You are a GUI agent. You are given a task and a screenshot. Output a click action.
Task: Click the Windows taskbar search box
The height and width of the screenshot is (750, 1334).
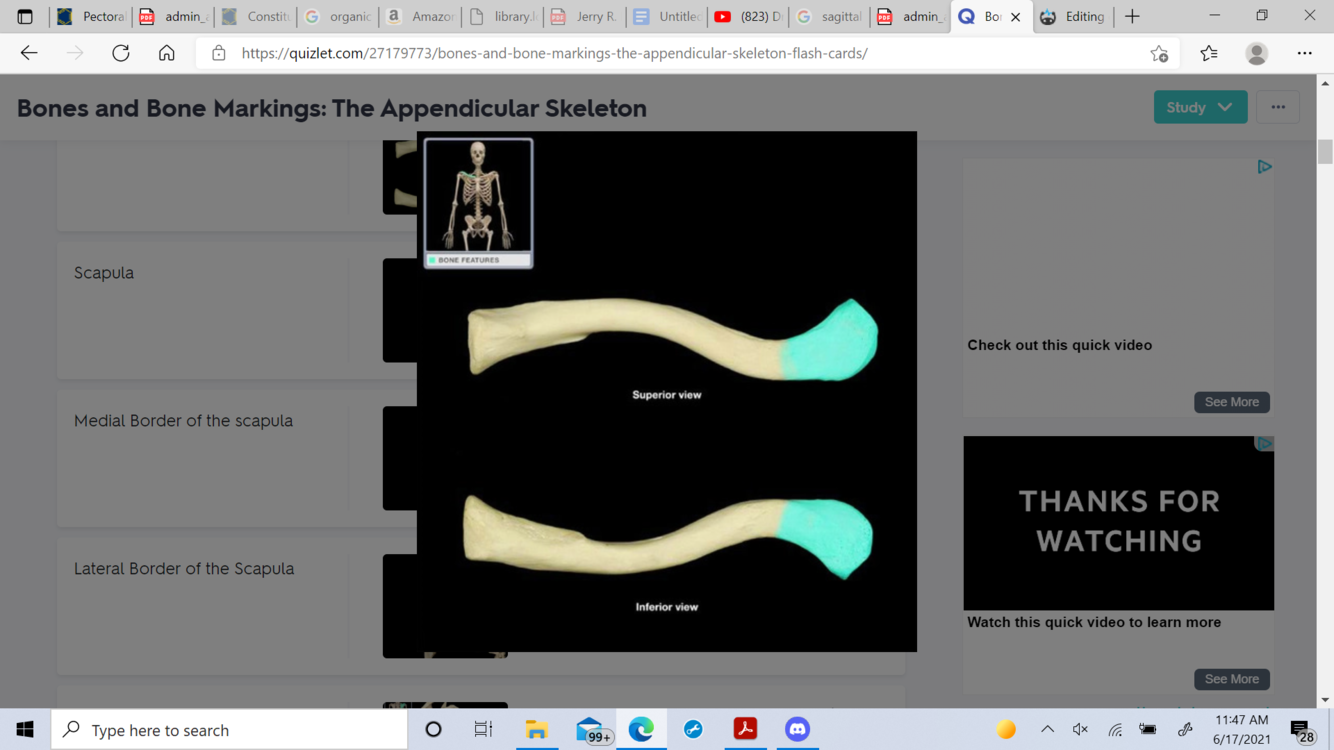point(230,730)
